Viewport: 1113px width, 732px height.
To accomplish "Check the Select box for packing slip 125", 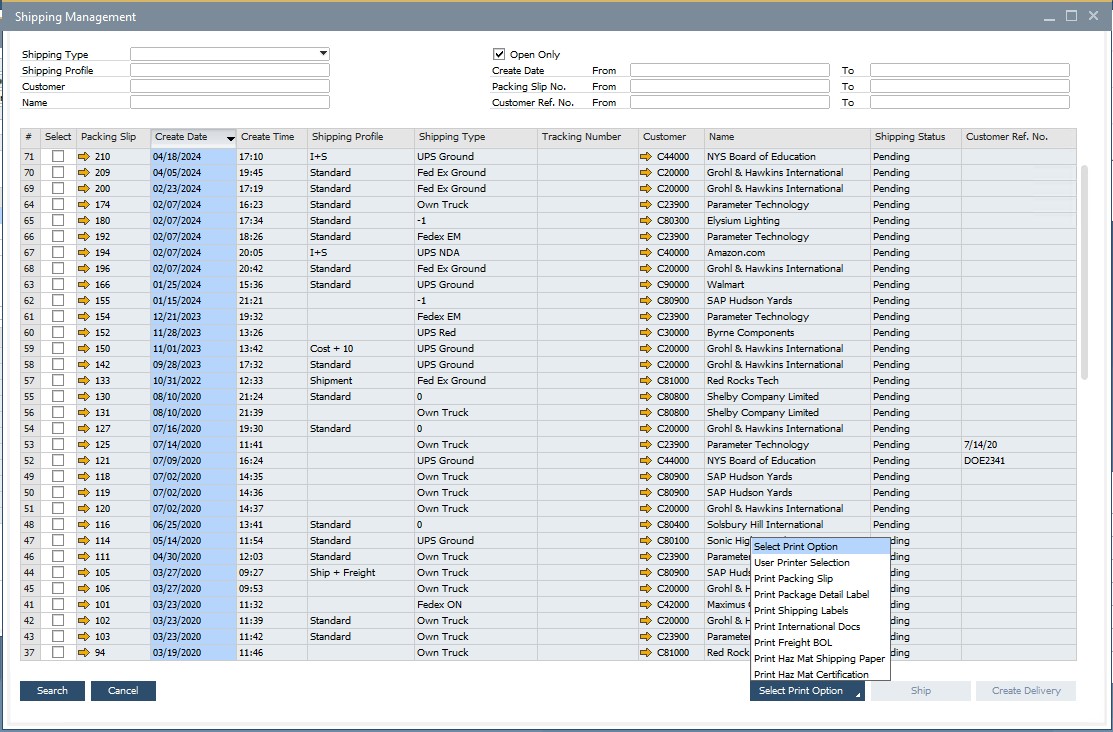I will 57,444.
